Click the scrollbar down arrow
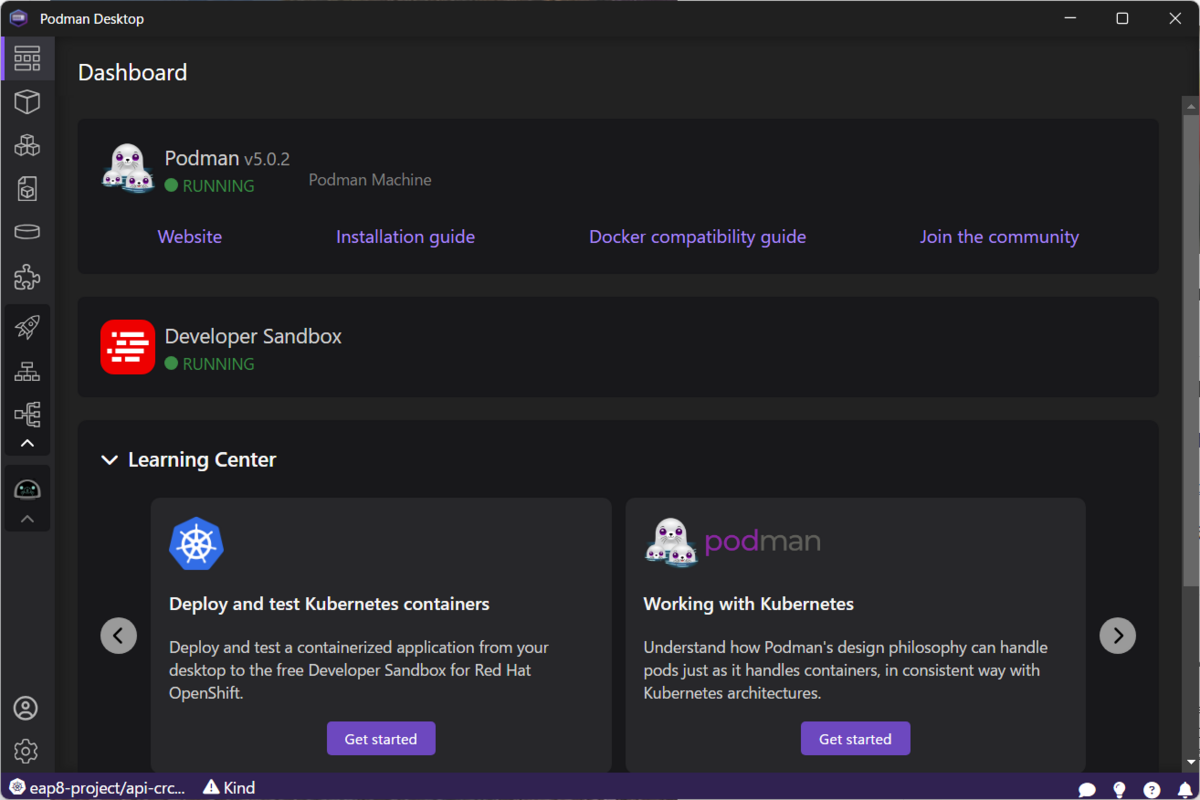 (1190, 763)
